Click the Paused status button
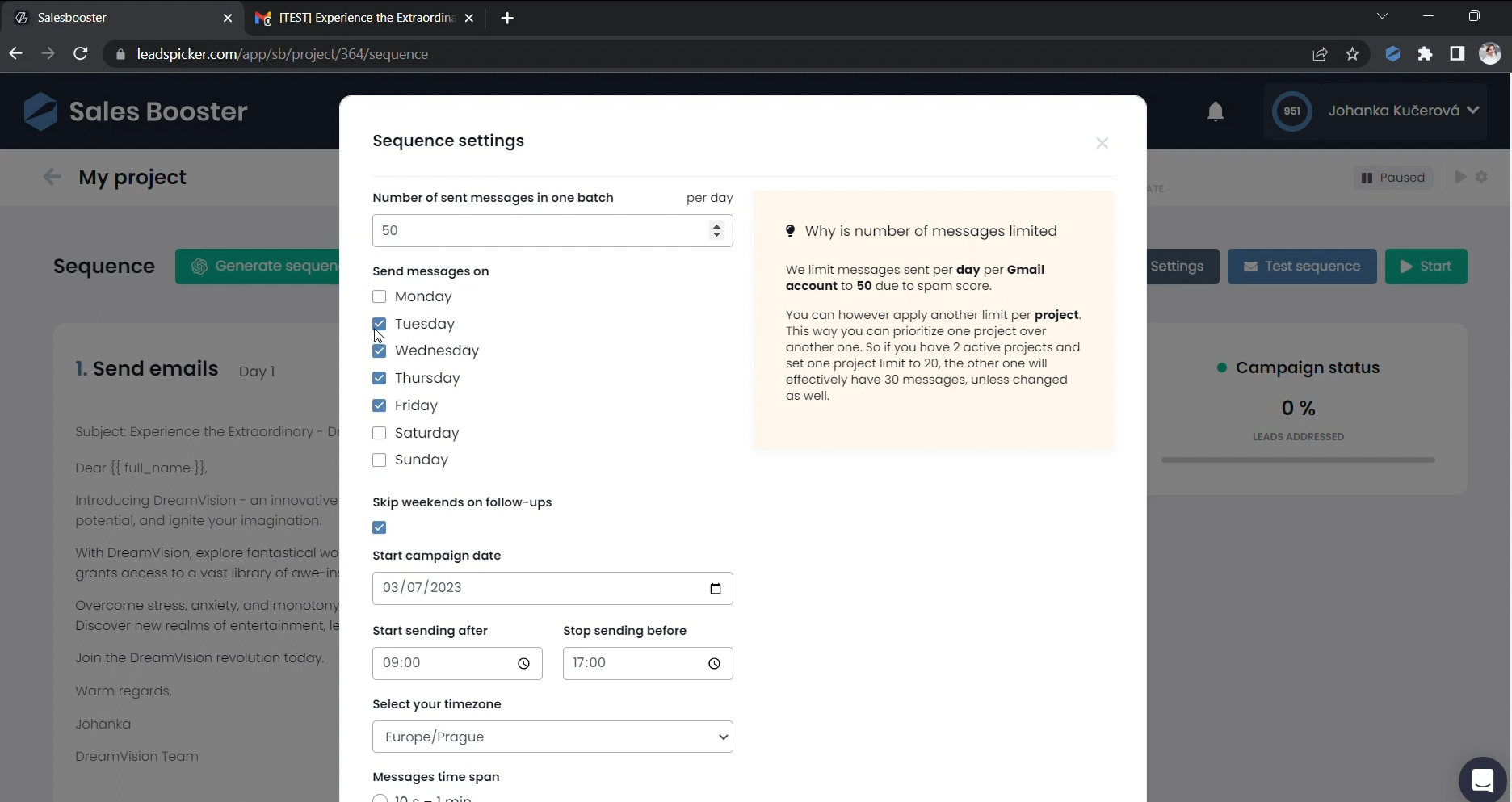 point(1393,178)
